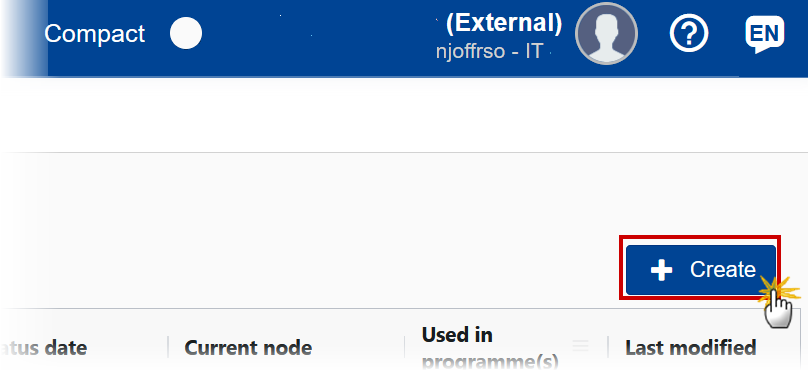808x371 pixels.
Task: Click the hand cursor graphic near Create
Action: (x=778, y=308)
